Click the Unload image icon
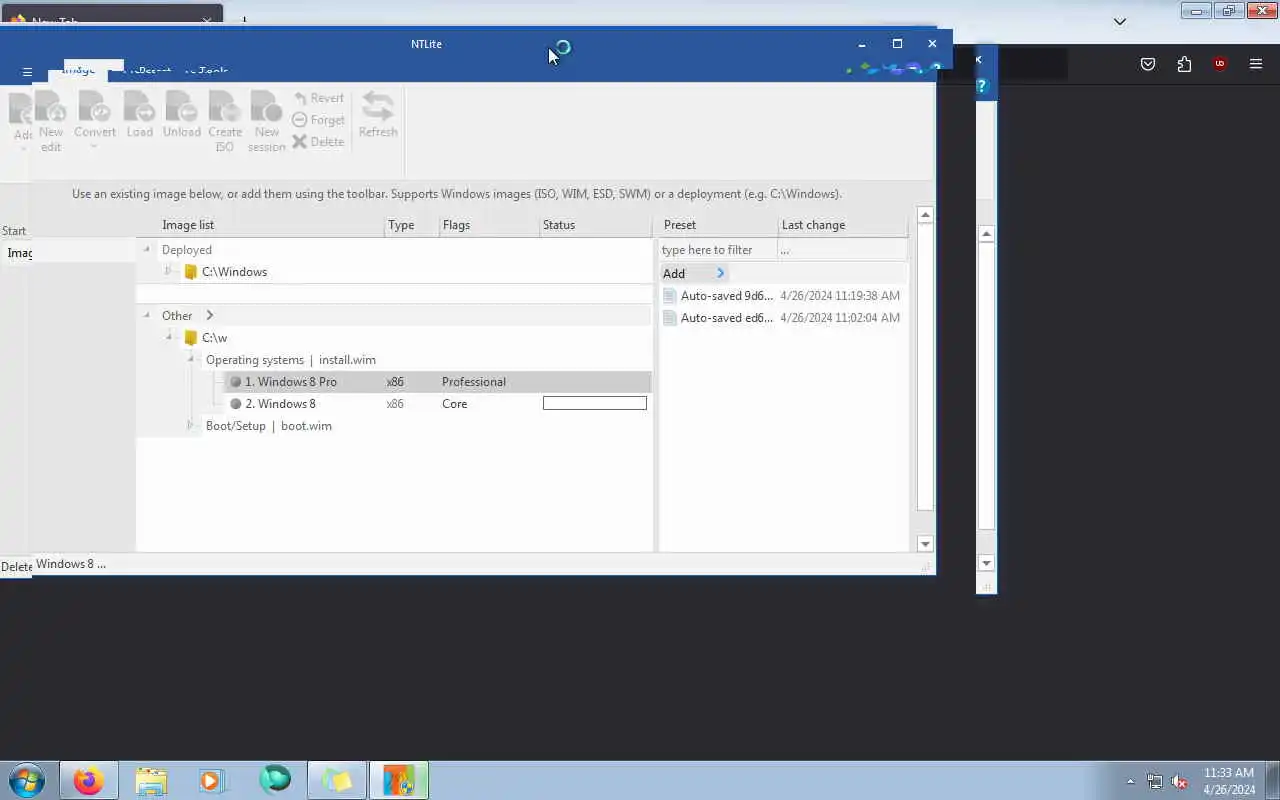The height and width of the screenshot is (800, 1280). click(181, 107)
